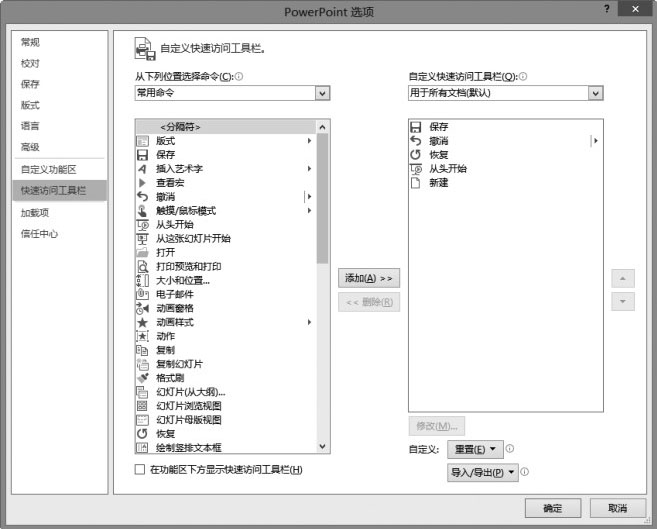The image size is (657, 529).
Task: Click the 动作 icon
Action: pyautogui.click(x=142, y=336)
